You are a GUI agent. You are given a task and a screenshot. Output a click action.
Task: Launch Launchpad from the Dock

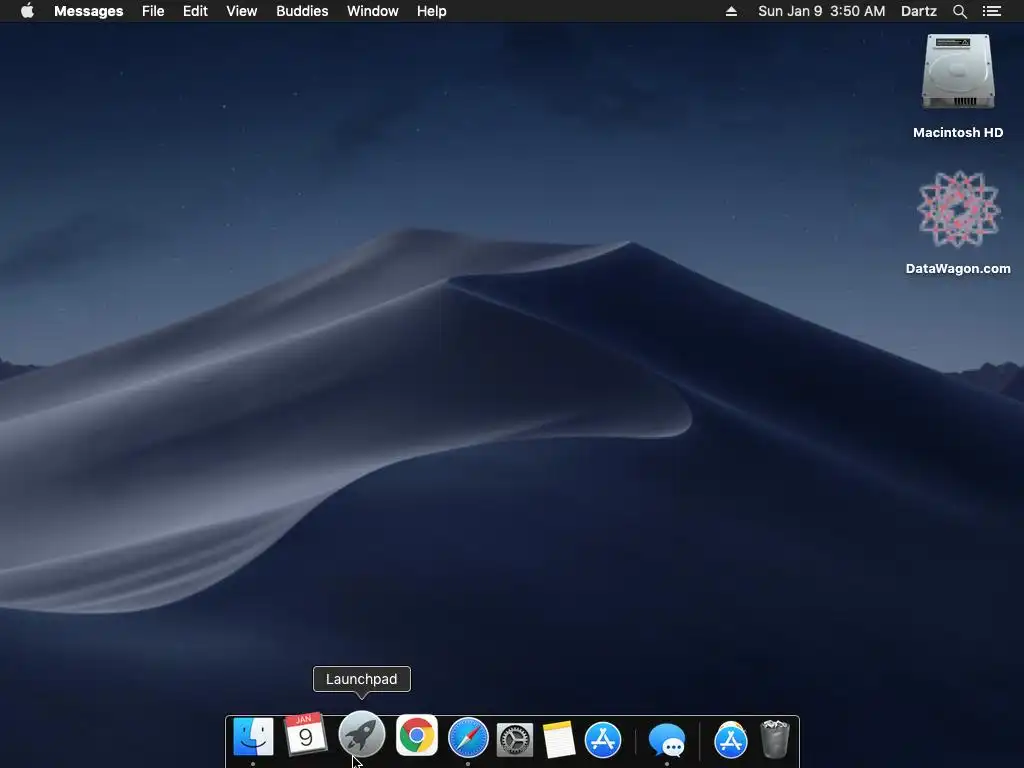[x=361, y=734]
